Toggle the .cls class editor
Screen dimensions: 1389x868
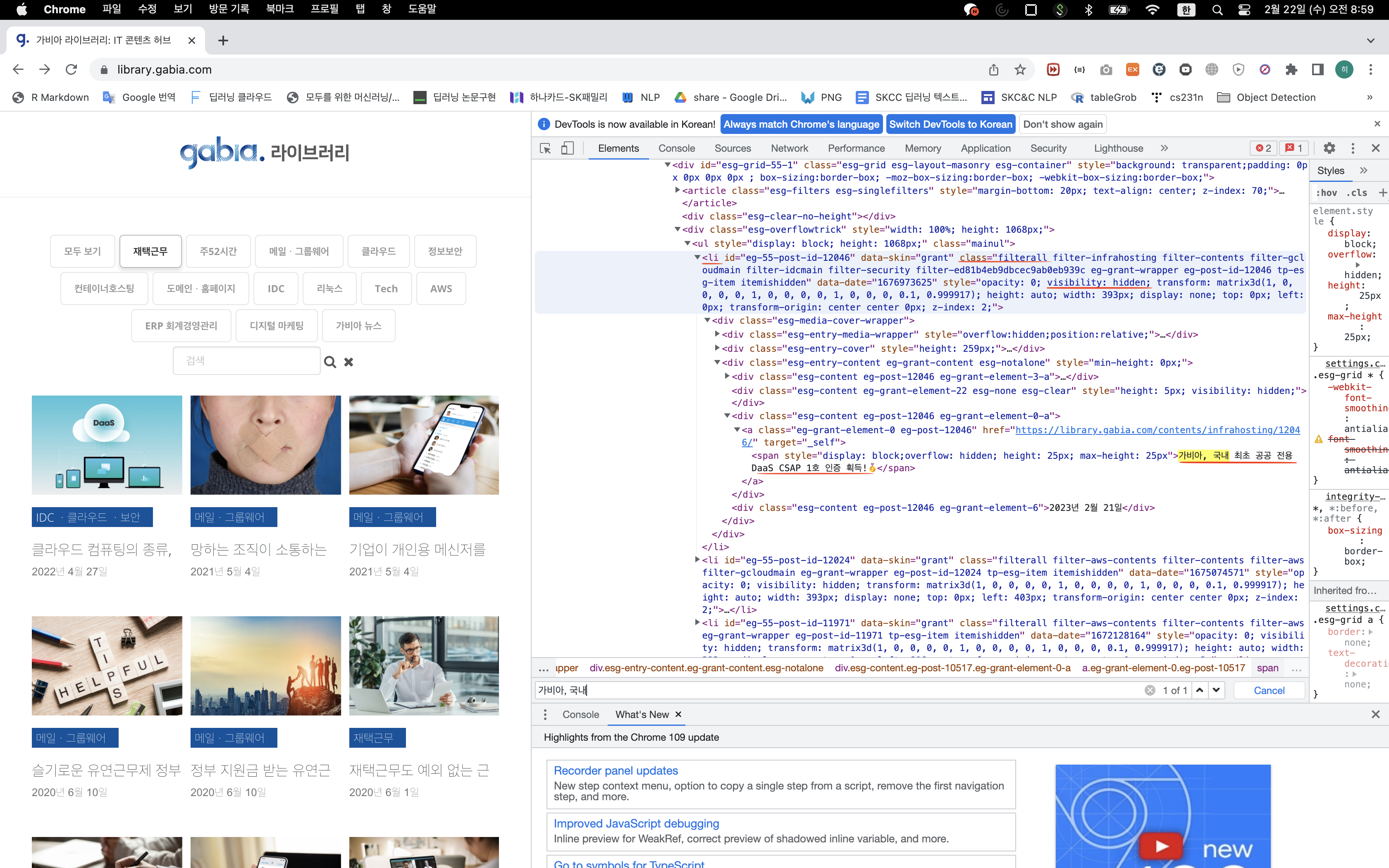[x=1357, y=193]
